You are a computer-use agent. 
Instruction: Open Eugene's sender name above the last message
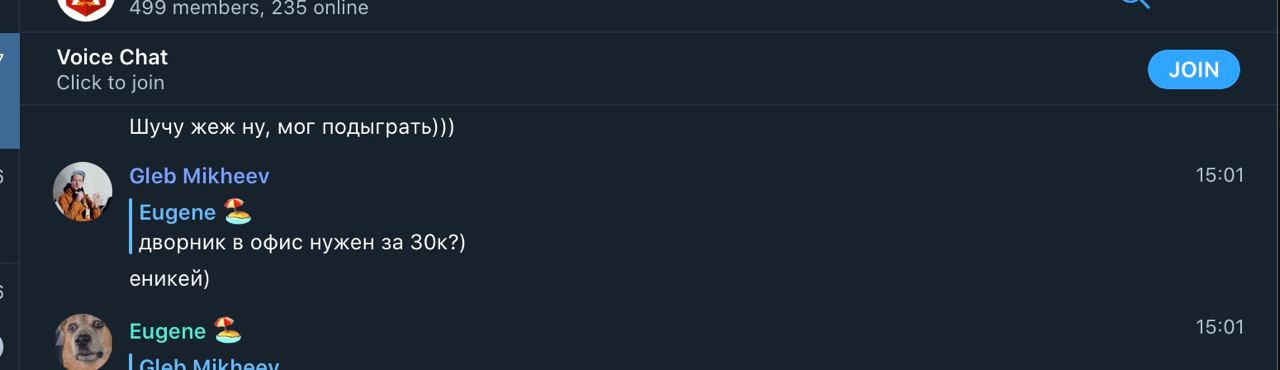point(167,331)
